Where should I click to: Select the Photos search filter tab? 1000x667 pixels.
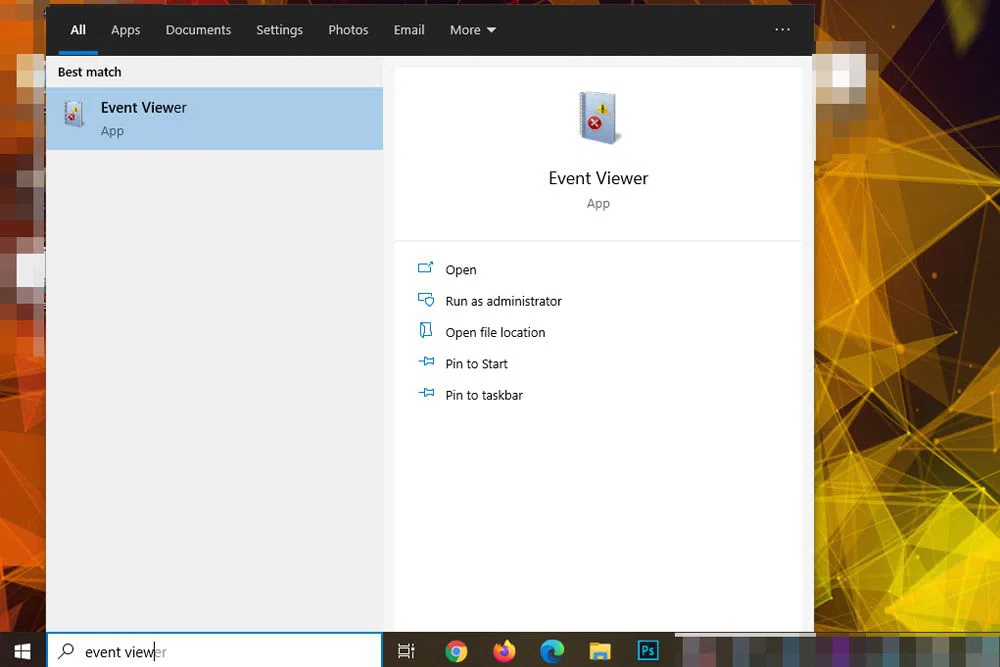[x=348, y=30]
